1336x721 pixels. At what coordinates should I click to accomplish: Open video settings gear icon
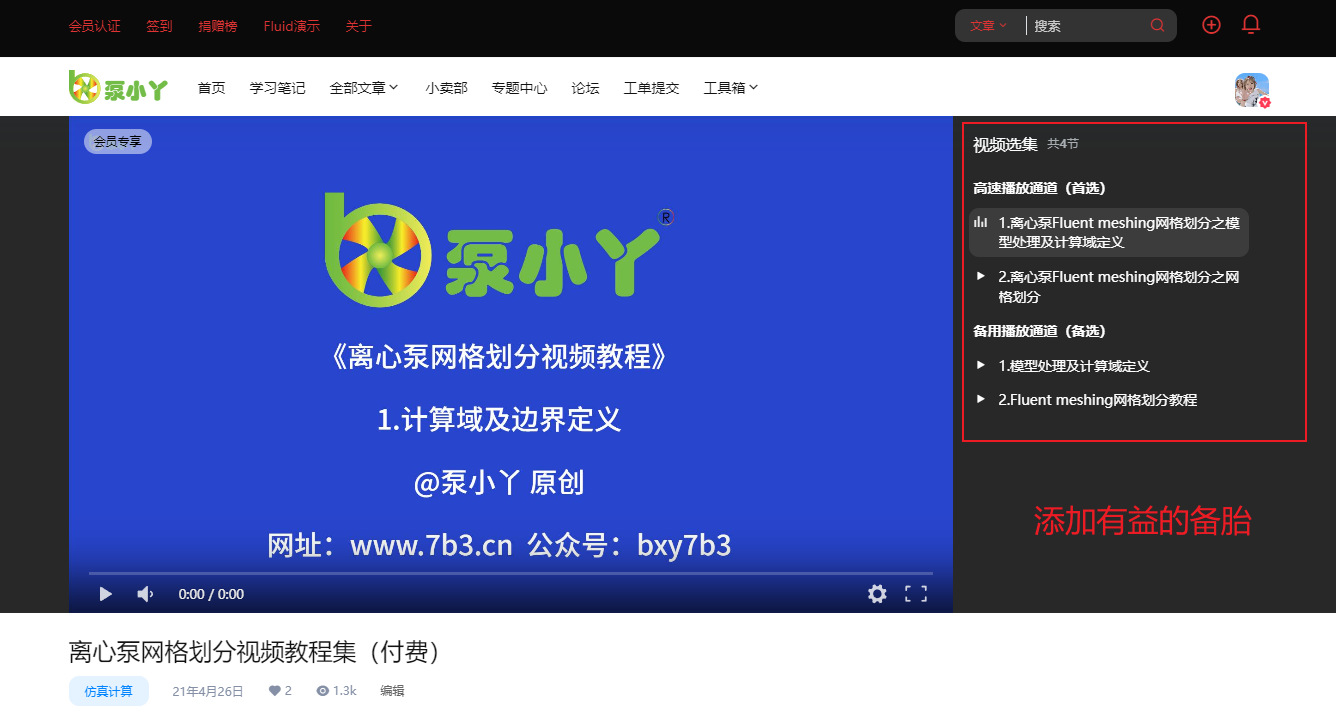877,594
